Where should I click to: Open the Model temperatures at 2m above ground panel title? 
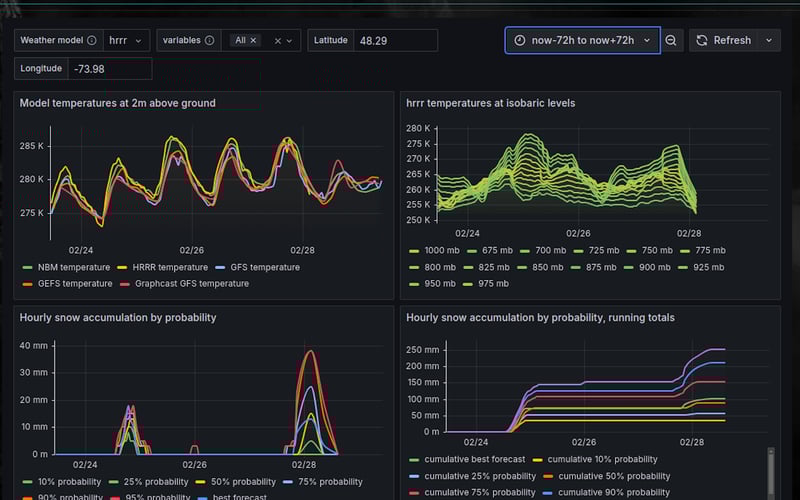pyautogui.click(x=117, y=103)
